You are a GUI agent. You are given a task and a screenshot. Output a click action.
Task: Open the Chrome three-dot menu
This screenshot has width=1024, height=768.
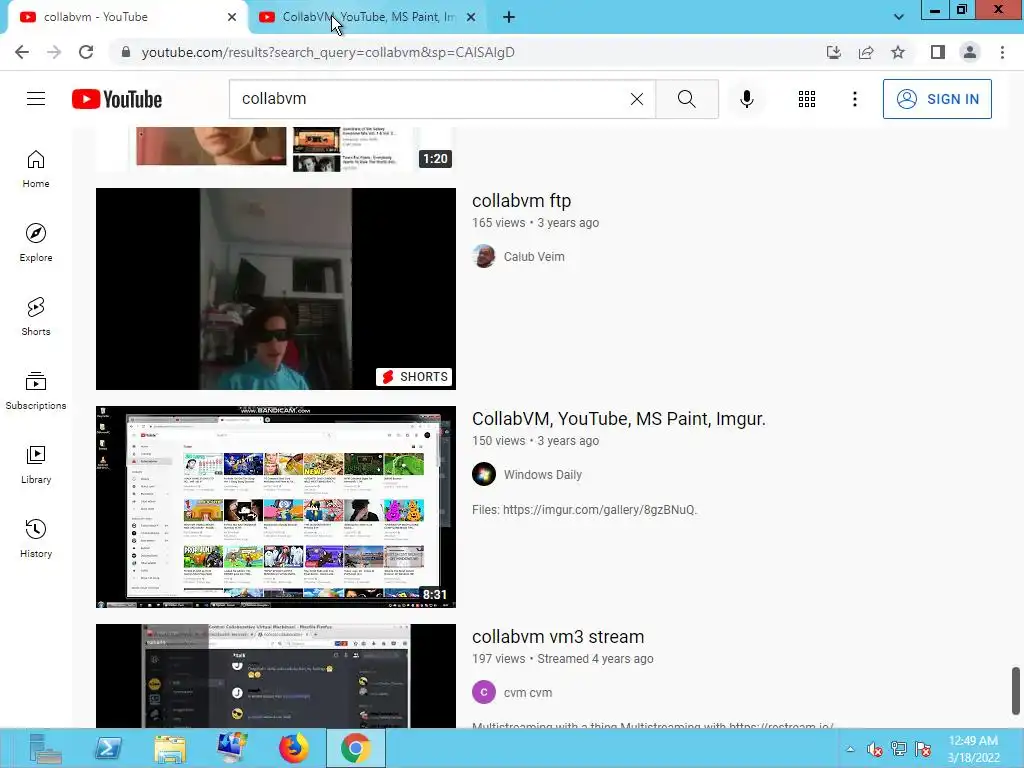[1002, 52]
